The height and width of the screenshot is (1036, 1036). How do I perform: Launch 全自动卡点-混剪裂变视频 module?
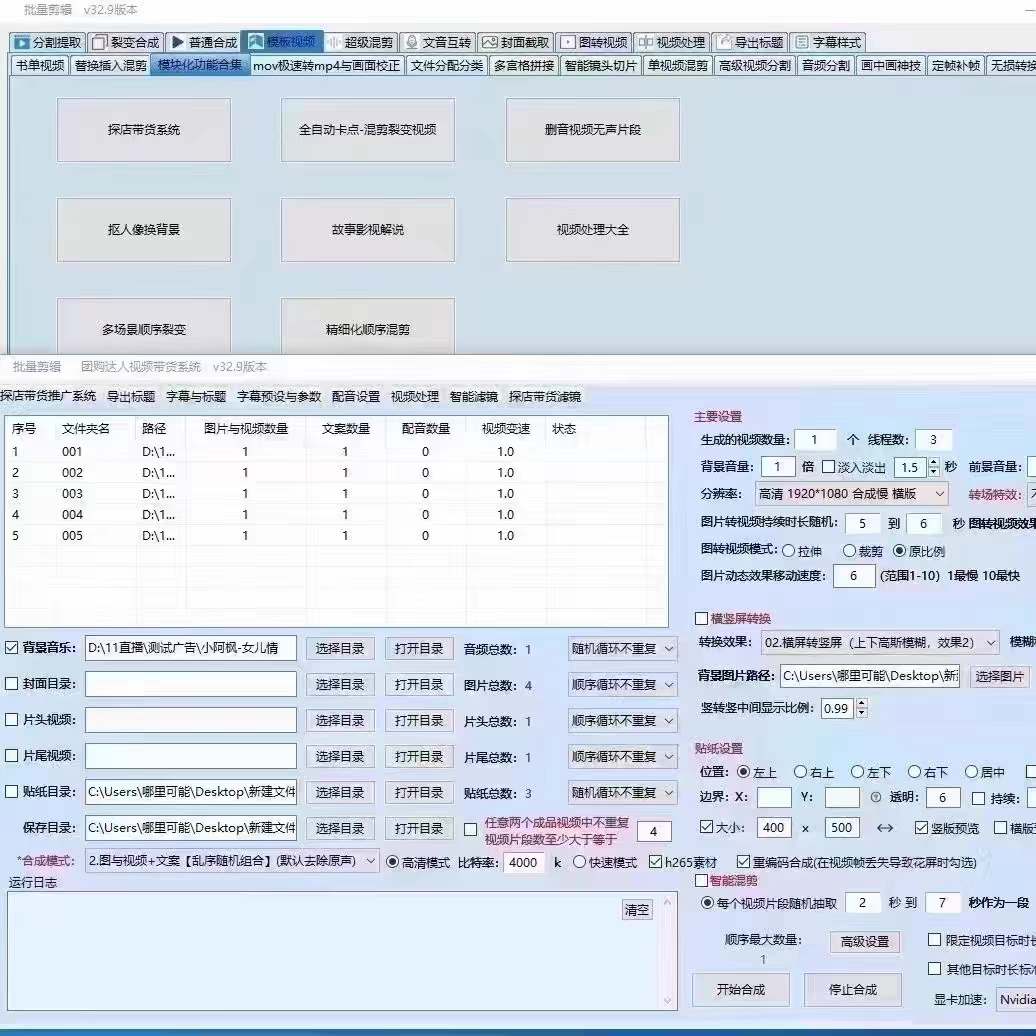coord(367,130)
